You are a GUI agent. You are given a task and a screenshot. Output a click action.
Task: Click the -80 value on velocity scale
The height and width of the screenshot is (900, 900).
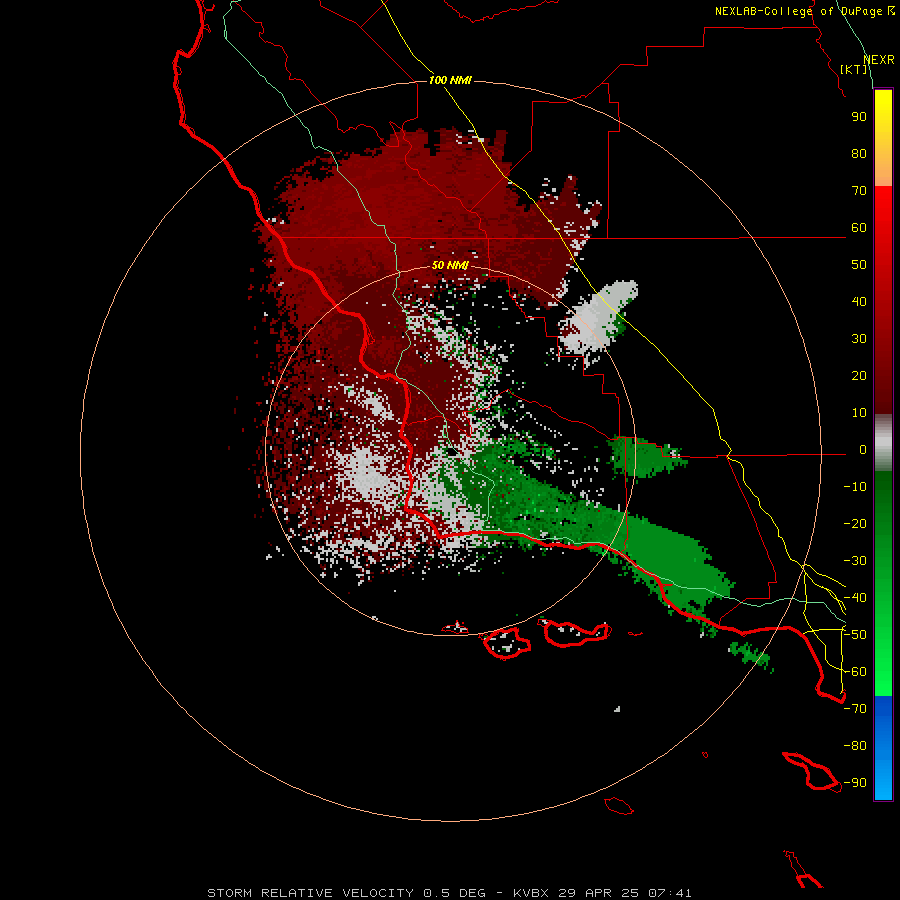[855, 746]
